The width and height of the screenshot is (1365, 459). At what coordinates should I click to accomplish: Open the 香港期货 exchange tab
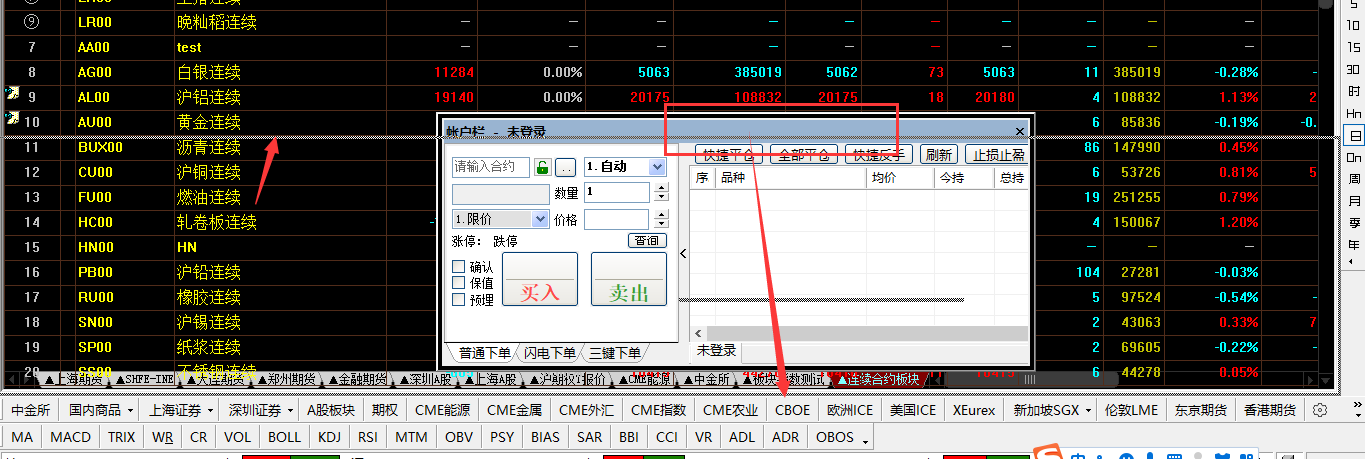[1270, 410]
